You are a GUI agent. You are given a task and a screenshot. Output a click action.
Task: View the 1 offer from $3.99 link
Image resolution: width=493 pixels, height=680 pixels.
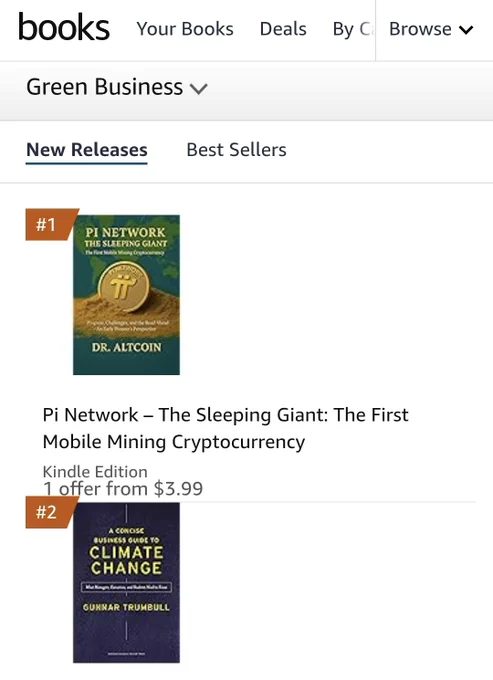[x=123, y=489]
